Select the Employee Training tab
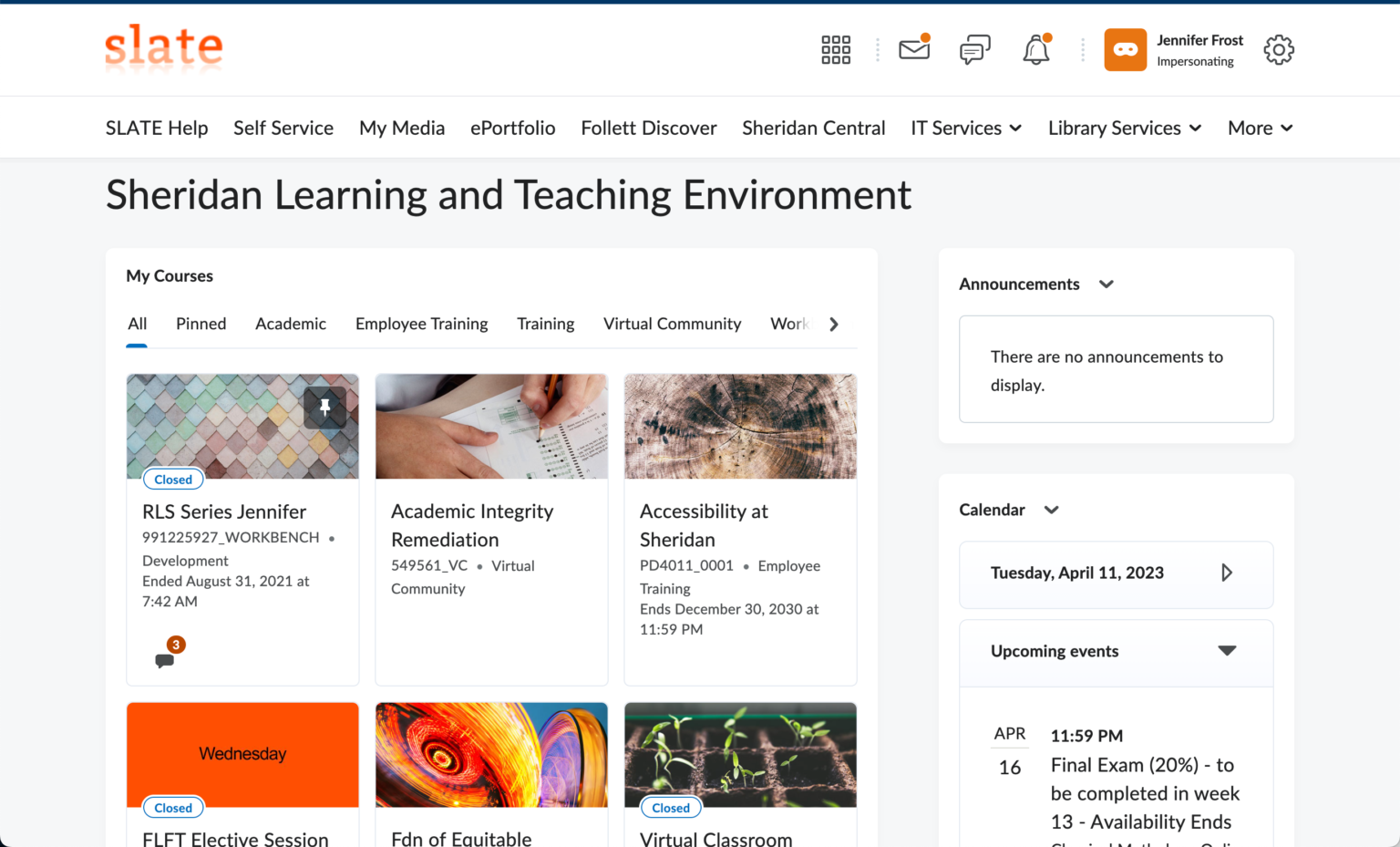1400x847 pixels. (x=421, y=324)
